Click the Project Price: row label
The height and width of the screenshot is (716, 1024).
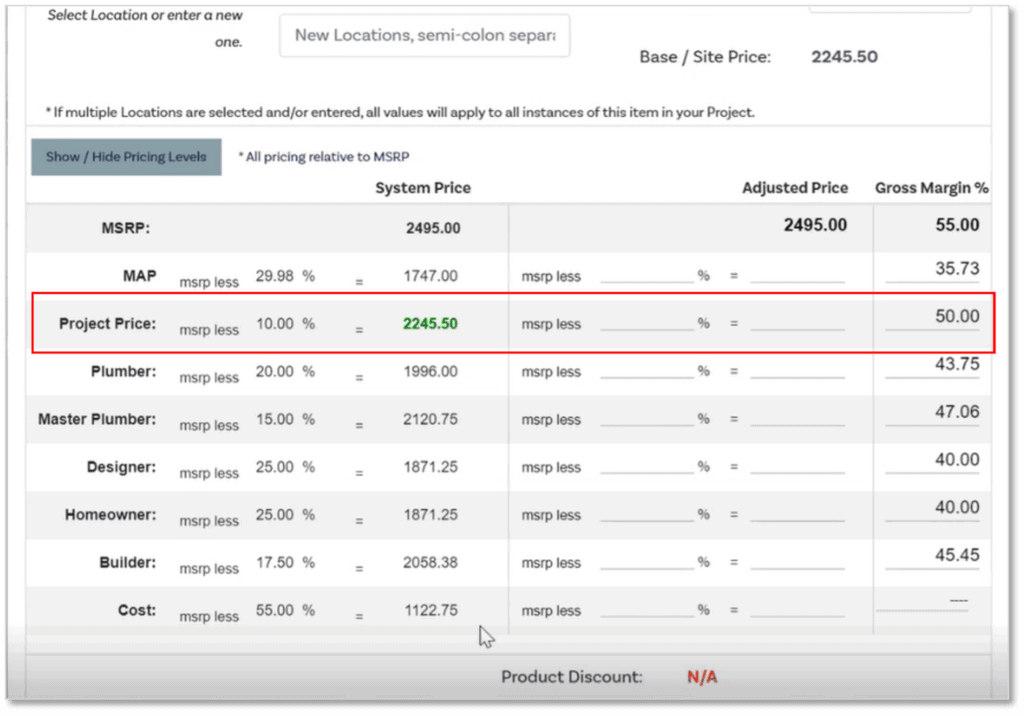point(108,323)
